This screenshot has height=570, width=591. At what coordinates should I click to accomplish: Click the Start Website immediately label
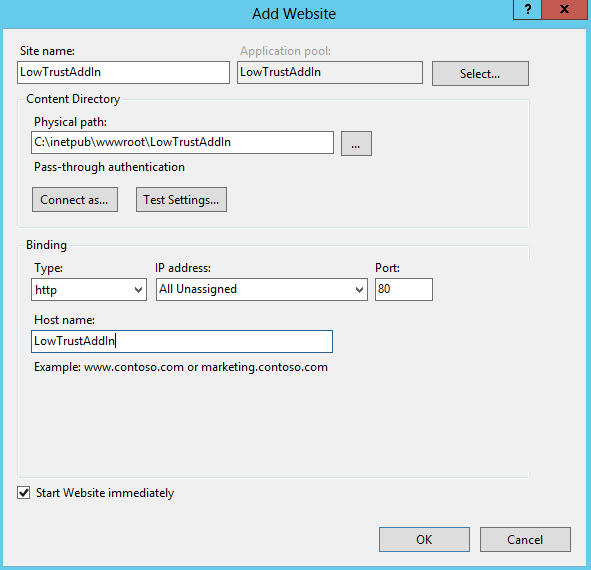tap(105, 493)
